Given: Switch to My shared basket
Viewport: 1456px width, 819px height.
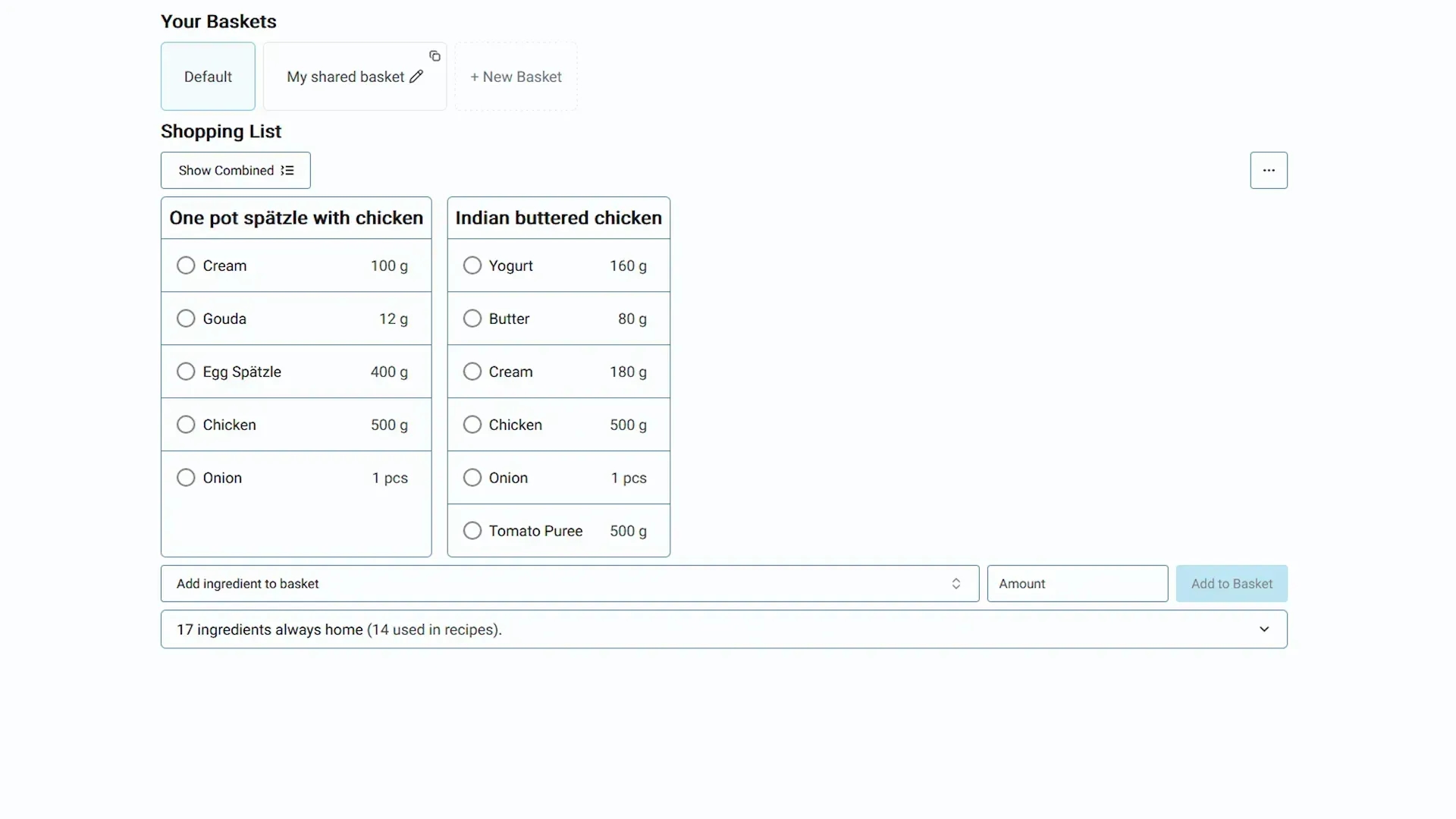Looking at the screenshot, I should click(x=345, y=77).
